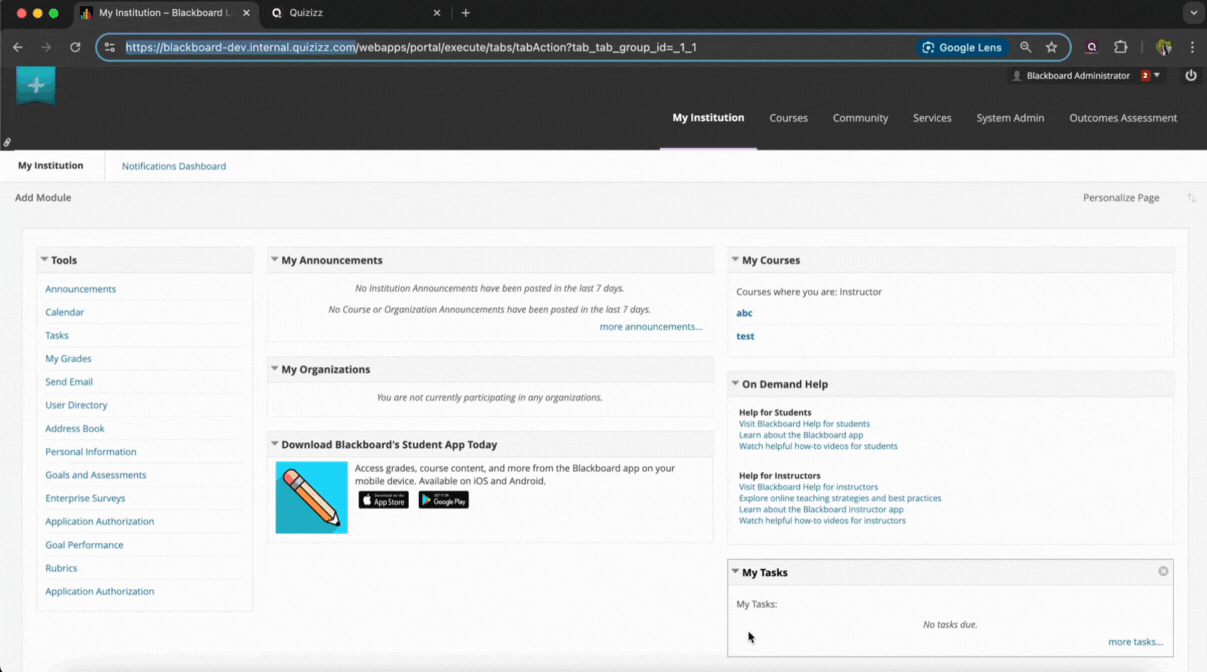Click the App Store download badge
1207x672 pixels.
[x=384, y=500]
